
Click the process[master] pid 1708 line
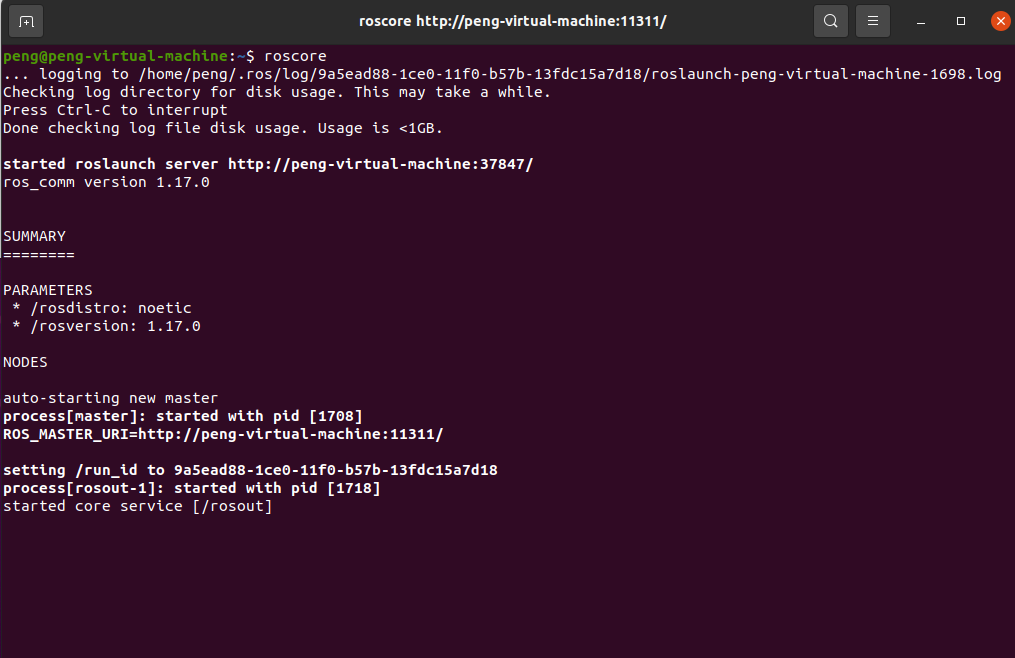183,416
